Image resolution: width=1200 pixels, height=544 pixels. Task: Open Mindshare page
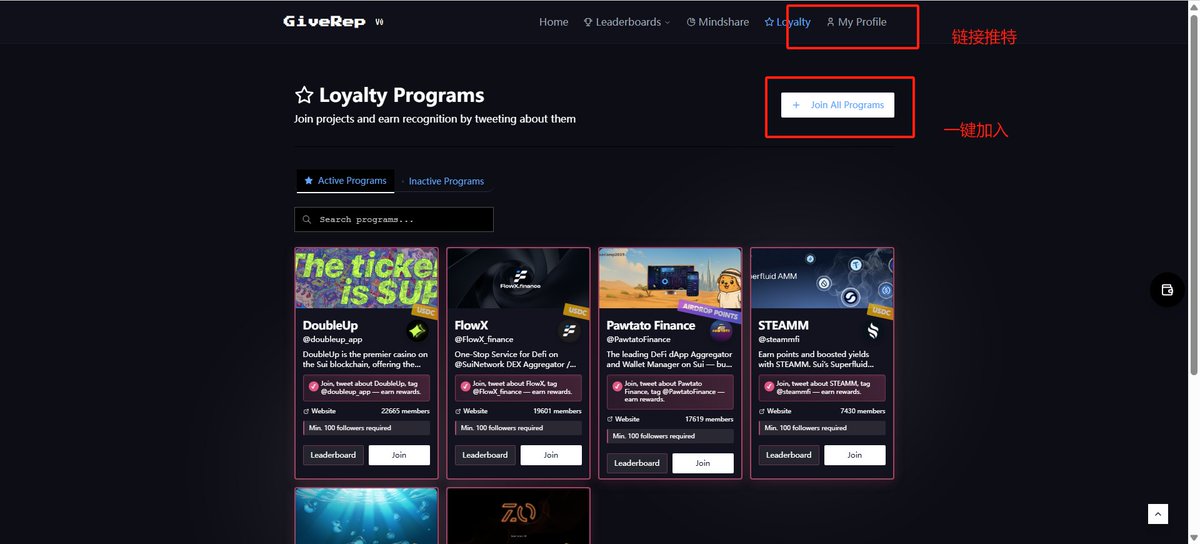pos(718,22)
